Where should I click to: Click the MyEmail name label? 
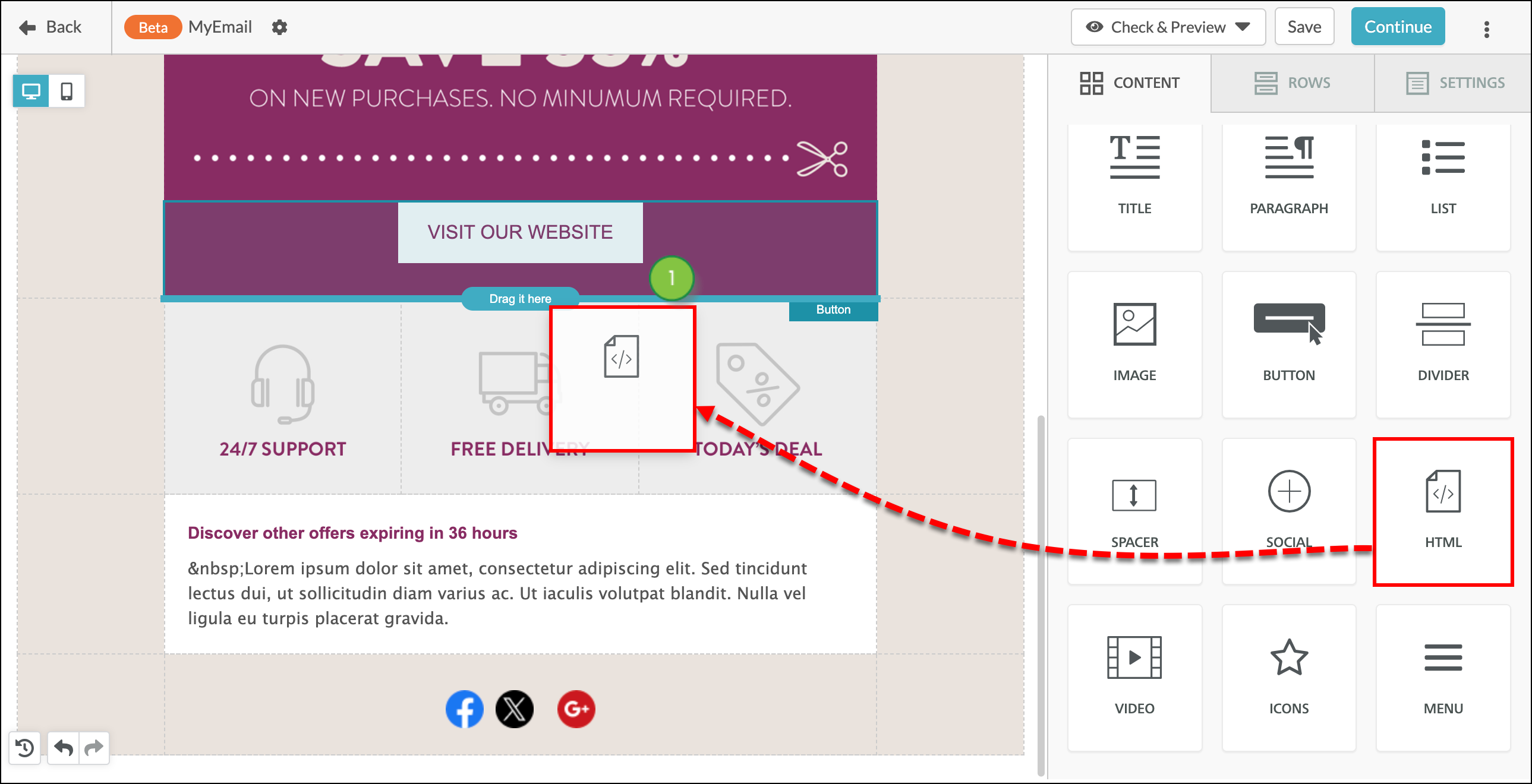pyautogui.click(x=220, y=27)
